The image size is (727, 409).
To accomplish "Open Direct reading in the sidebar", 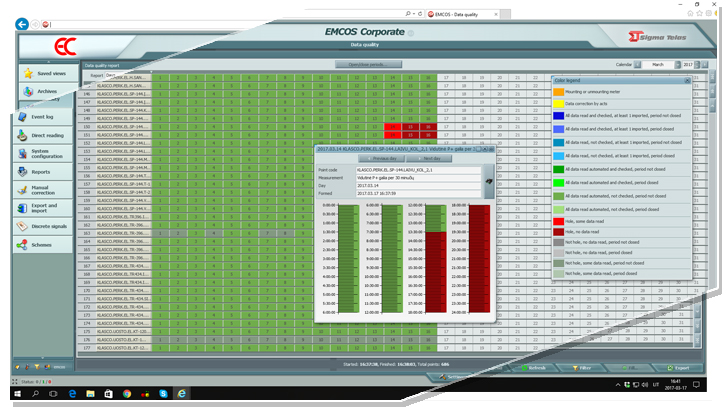I will [44, 135].
